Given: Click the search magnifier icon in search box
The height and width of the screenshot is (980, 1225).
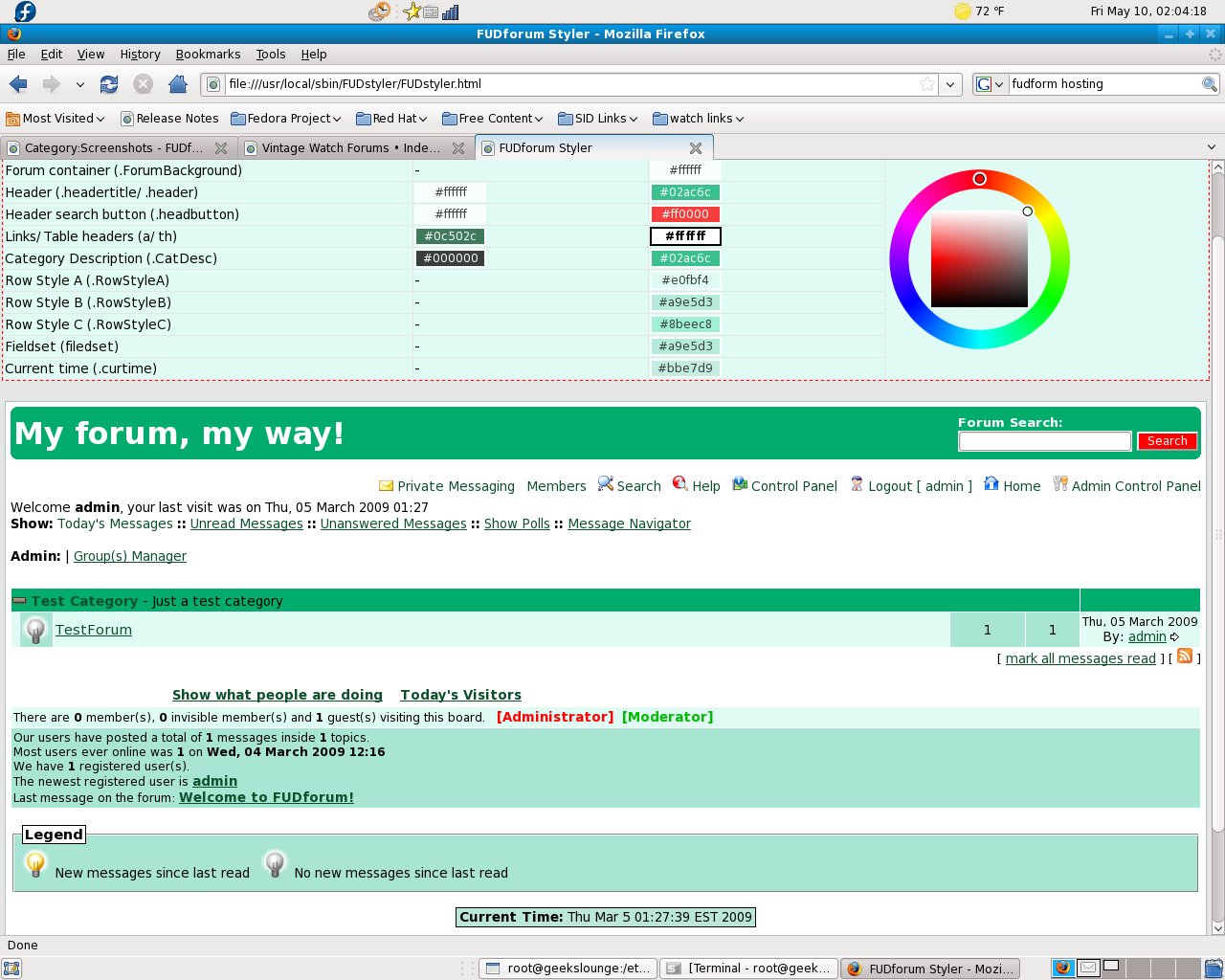Looking at the screenshot, I should click(x=1210, y=84).
